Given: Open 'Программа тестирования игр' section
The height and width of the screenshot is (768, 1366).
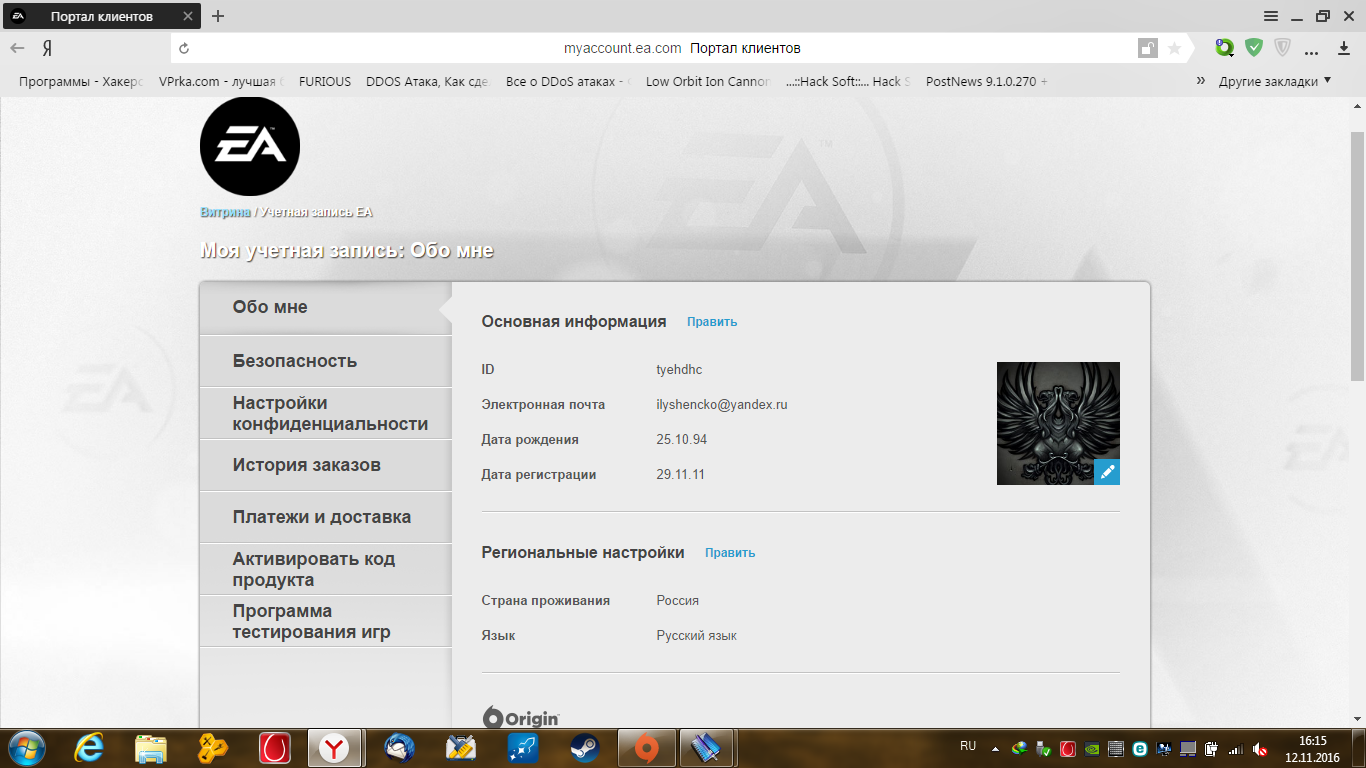Looking at the screenshot, I should [326, 621].
